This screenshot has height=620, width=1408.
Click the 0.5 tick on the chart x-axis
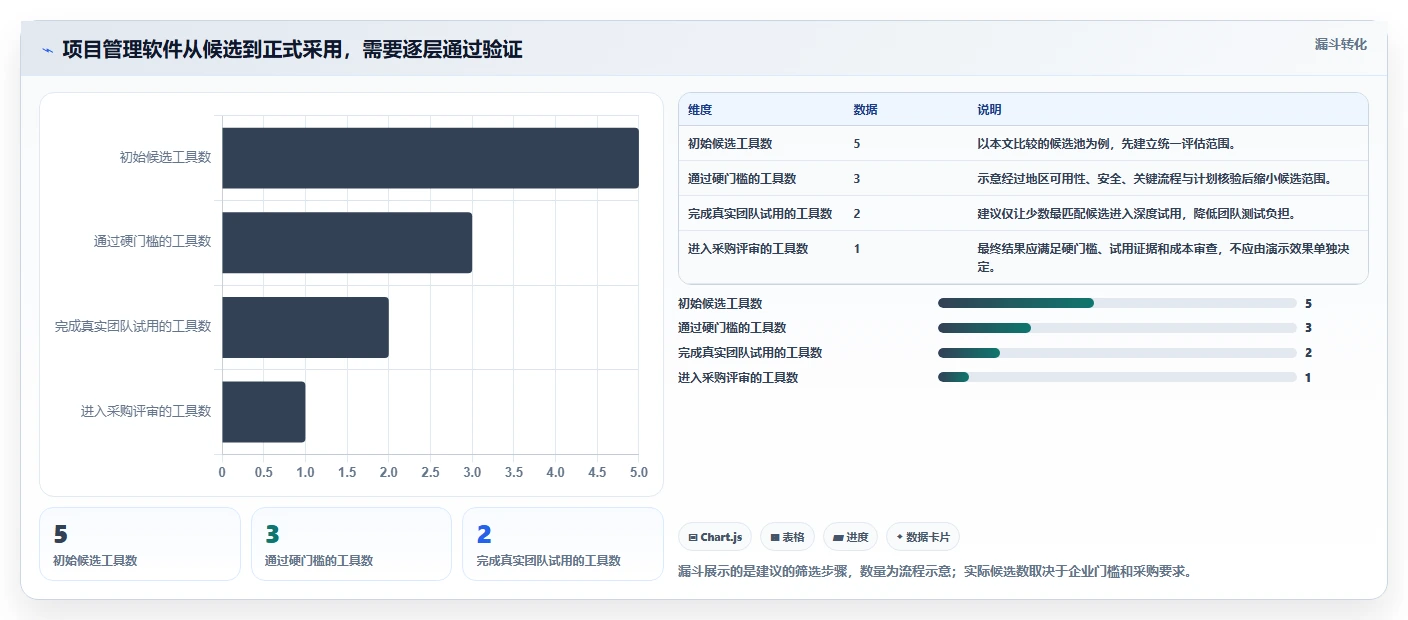[264, 472]
